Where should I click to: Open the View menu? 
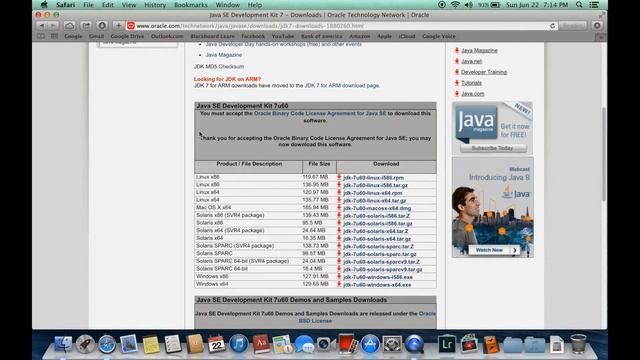pos(129,5)
